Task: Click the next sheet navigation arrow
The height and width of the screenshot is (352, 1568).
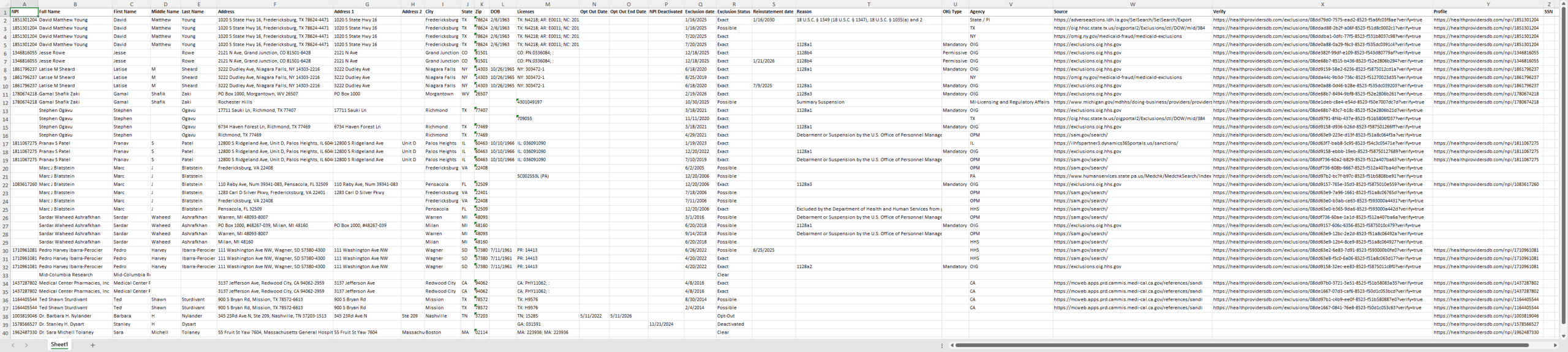Action: 26,345
